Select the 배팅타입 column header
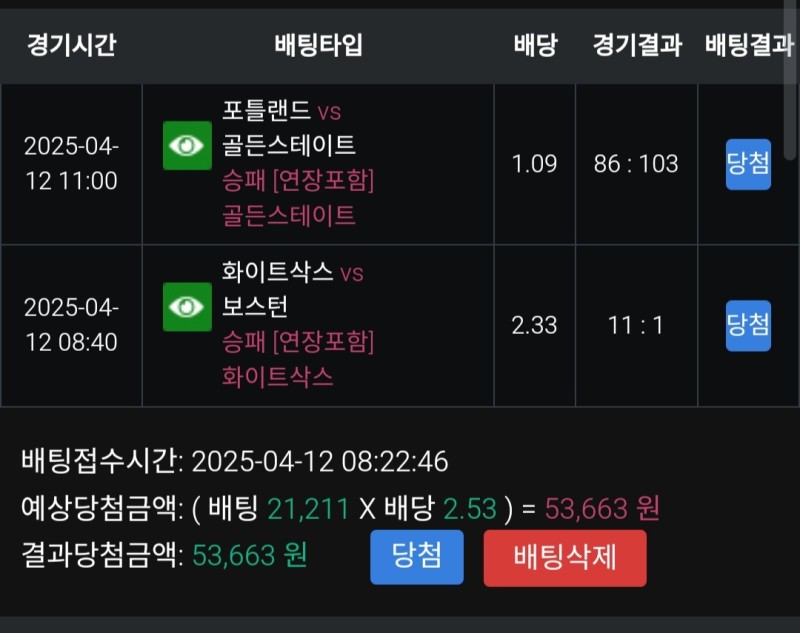This screenshot has width=800, height=633. coord(318,46)
